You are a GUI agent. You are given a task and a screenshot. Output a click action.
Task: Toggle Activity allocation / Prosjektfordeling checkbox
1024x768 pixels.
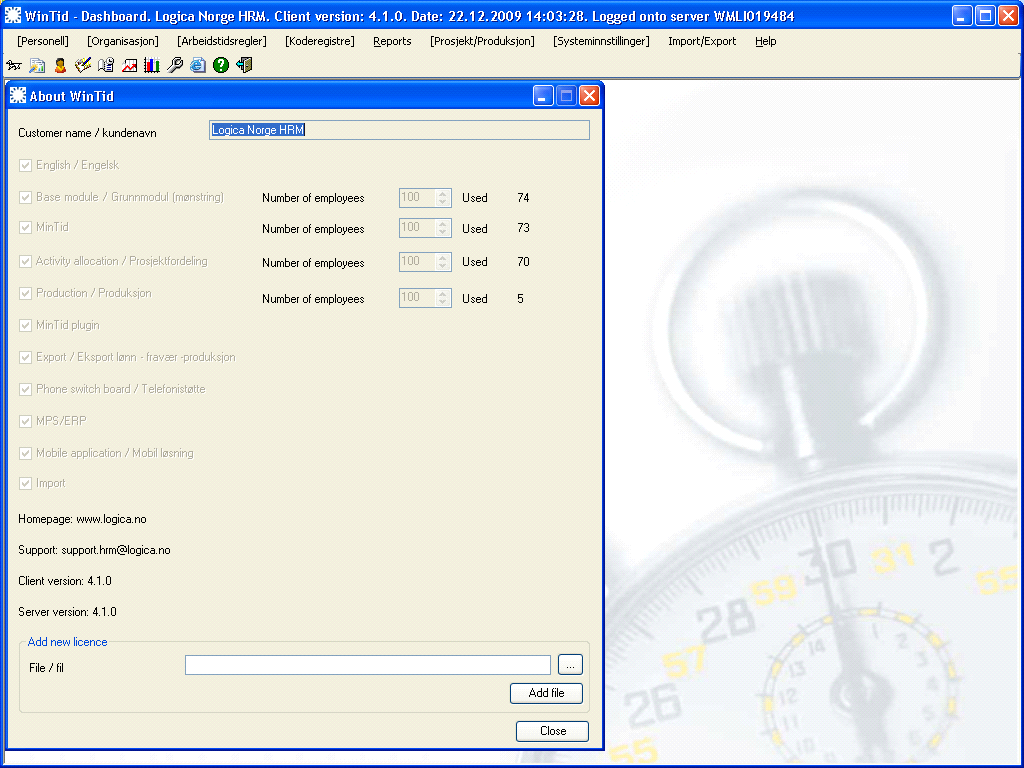pyautogui.click(x=25, y=261)
